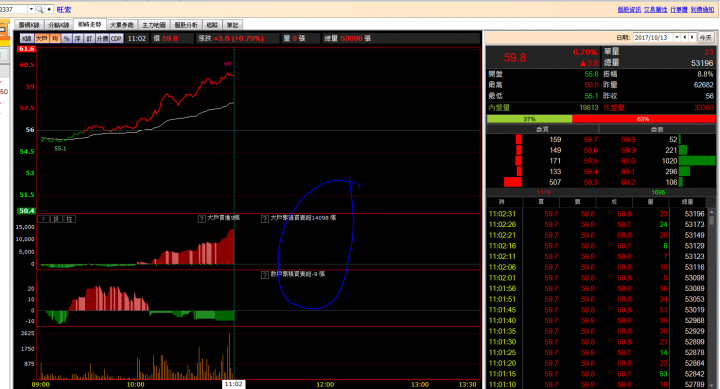Toggle the 均 average line button
Screen dimensions: 720x389
pos(55,39)
